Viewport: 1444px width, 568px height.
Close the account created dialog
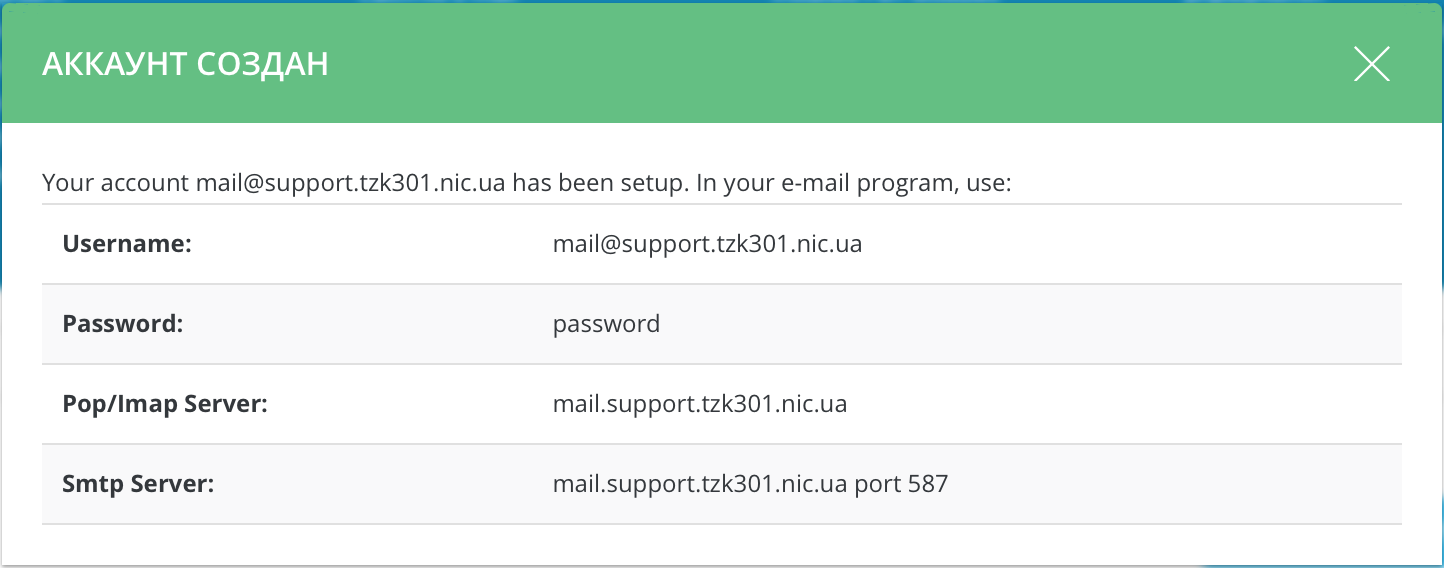1371,65
